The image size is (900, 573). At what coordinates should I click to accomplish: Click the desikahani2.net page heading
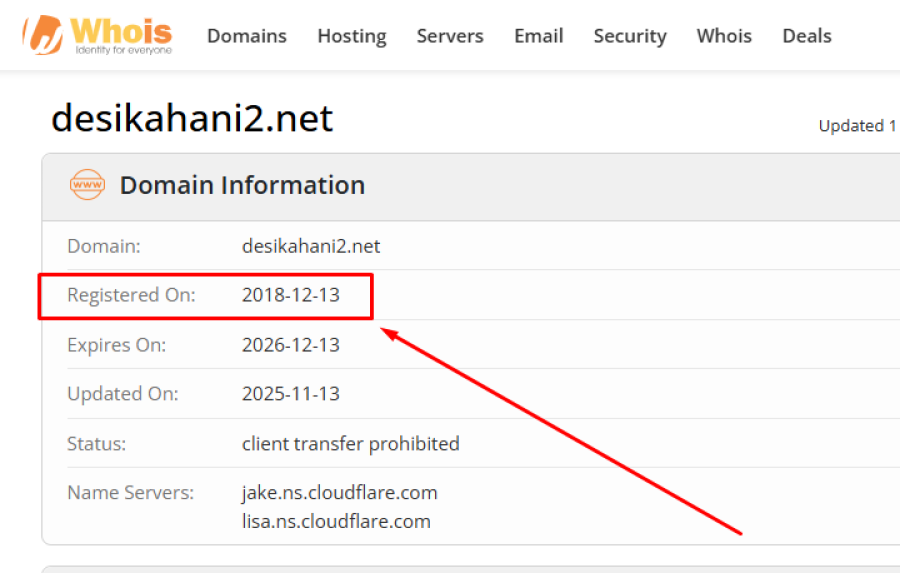[191, 119]
